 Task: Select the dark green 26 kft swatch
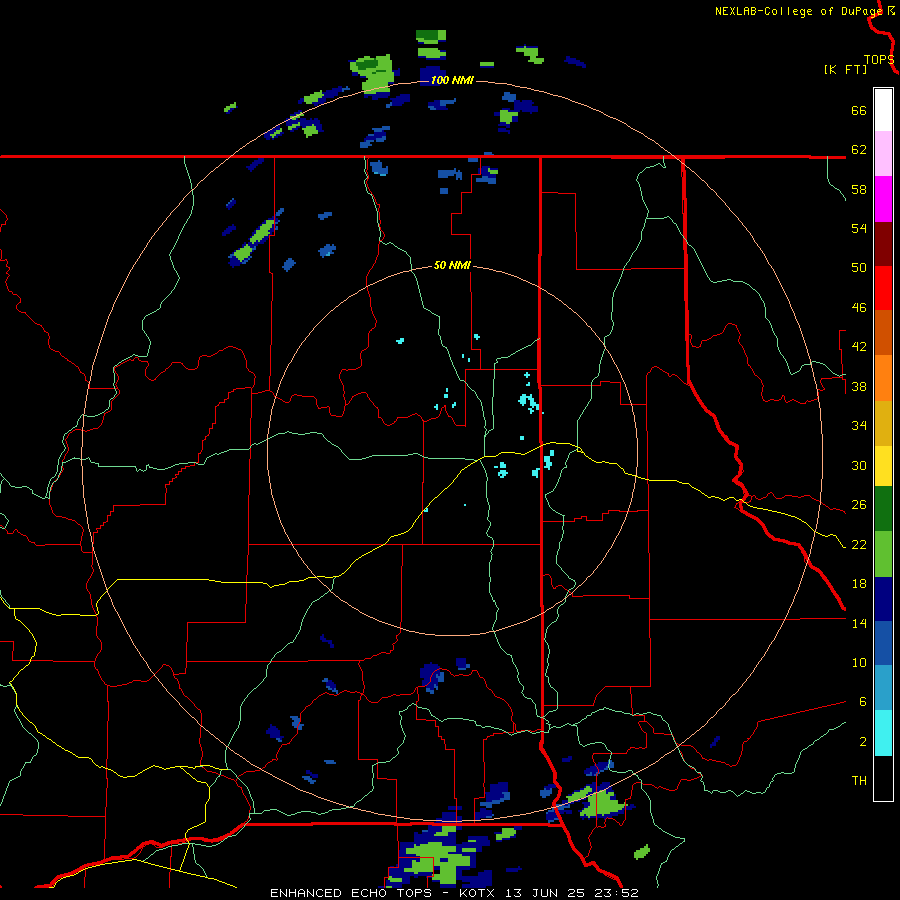(883, 509)
